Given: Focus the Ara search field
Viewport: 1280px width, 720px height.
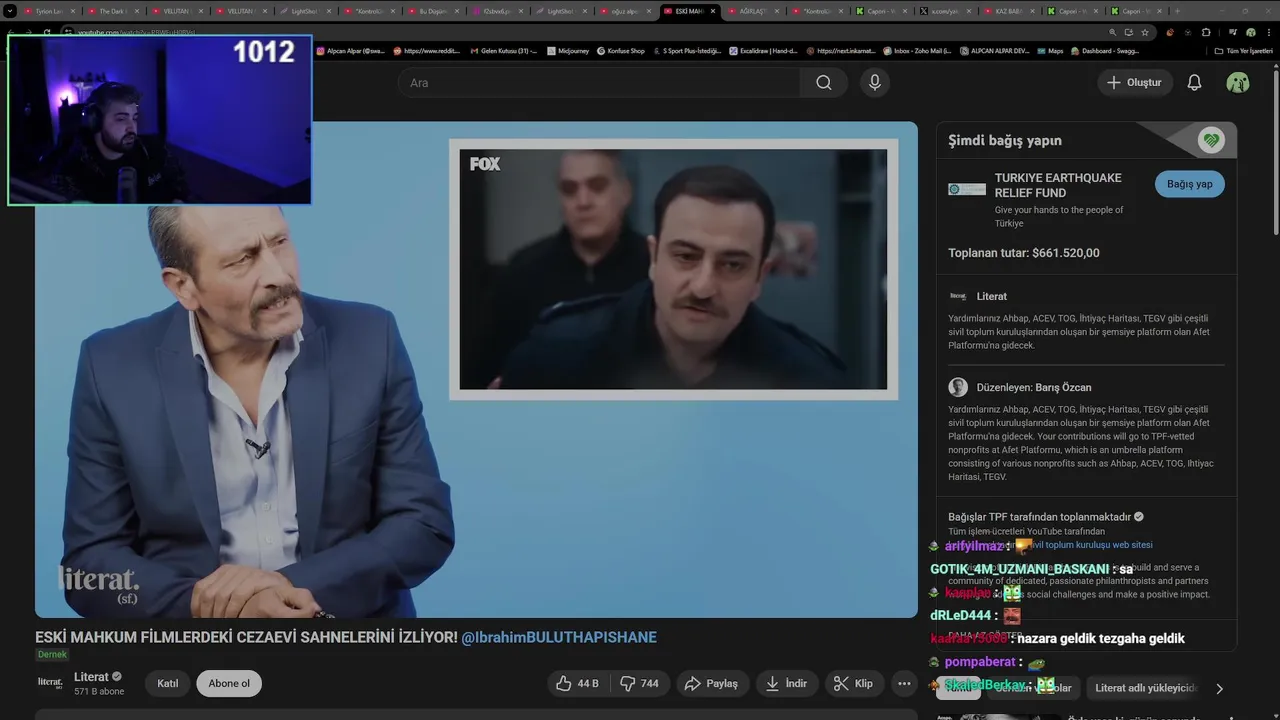Looking at the screenshot, I should tap(599, 83).
